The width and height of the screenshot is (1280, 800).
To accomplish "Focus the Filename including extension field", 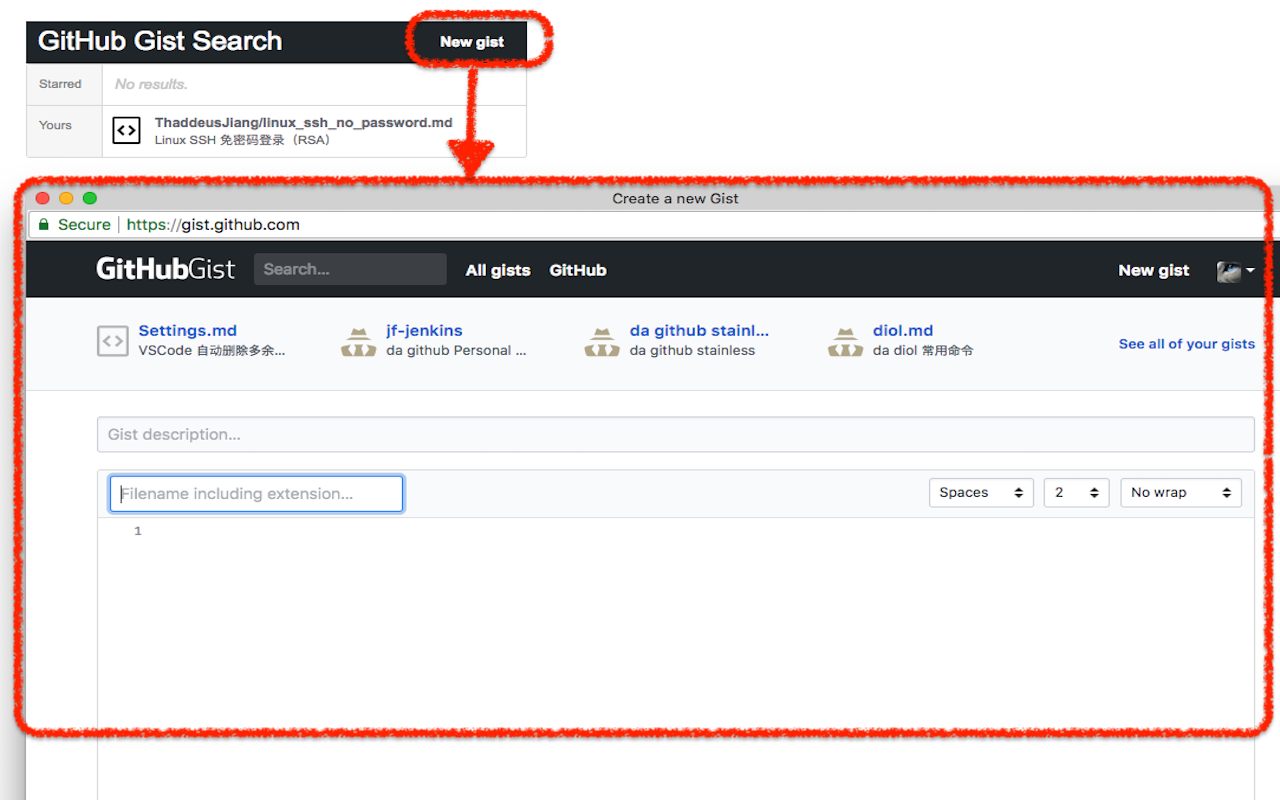I will (256, 494).
